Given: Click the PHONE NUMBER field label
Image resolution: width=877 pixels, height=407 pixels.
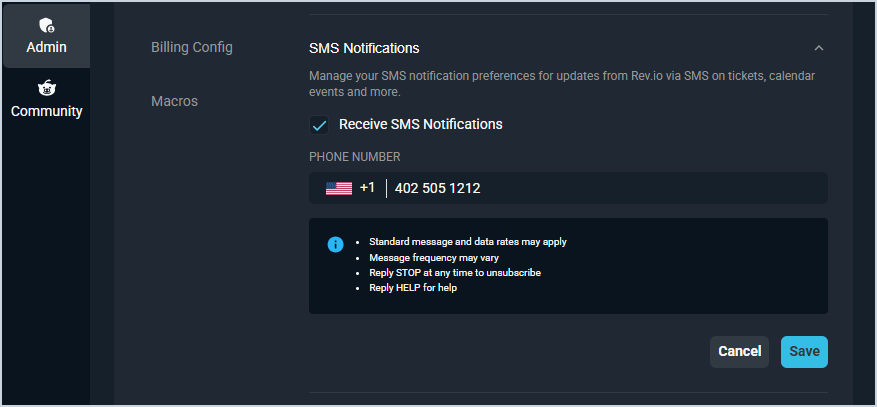Looking at the screenshot, I should [x=355, y=157].
